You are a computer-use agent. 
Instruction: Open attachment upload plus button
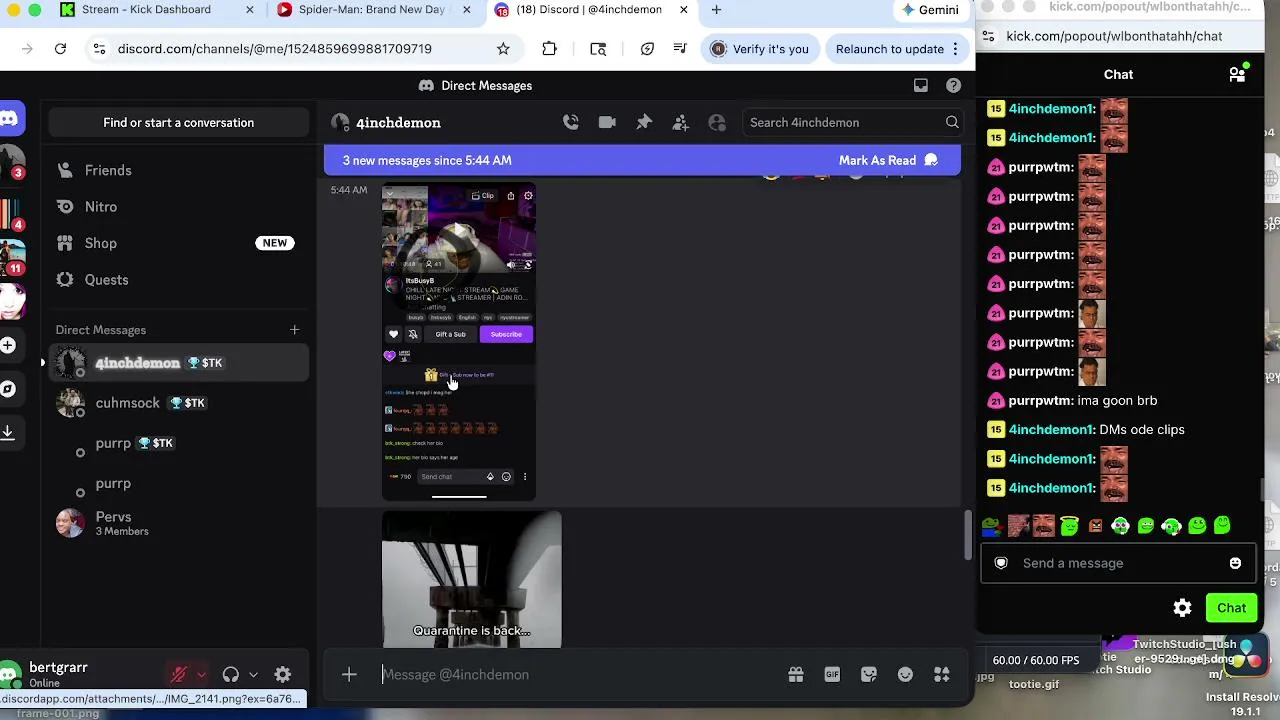pos(349,675)
